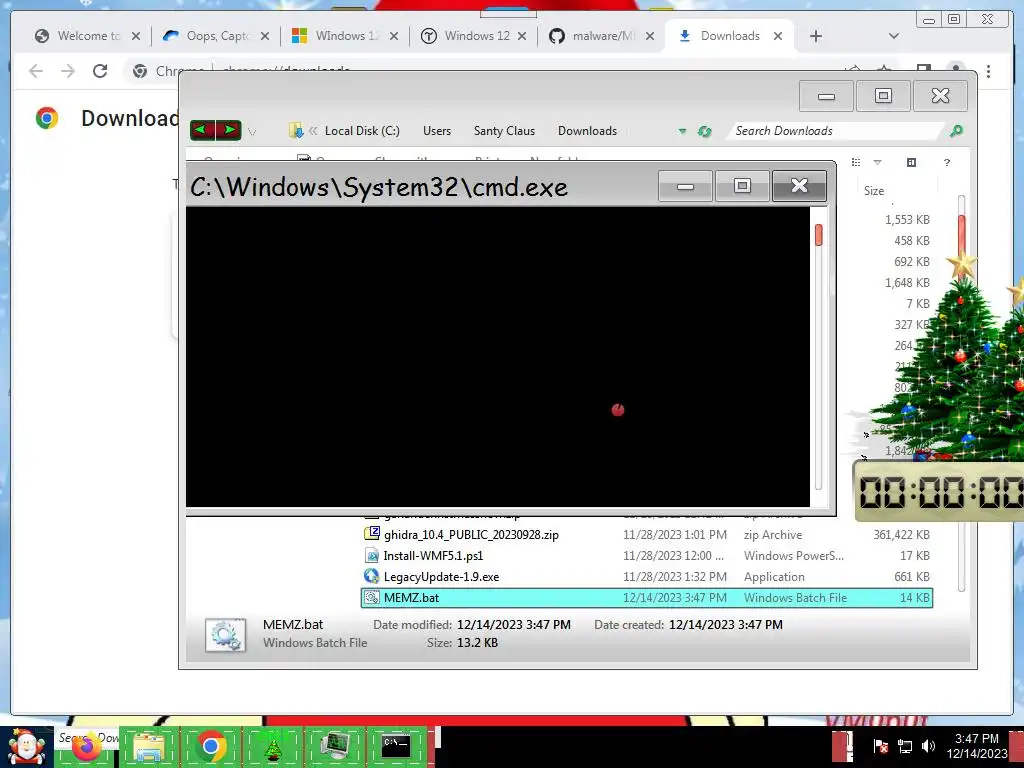Close the Chrome Downloads tab
The width and height of the screenshot is (1024, 768).
pyautogui.click(x=778, y=36)
